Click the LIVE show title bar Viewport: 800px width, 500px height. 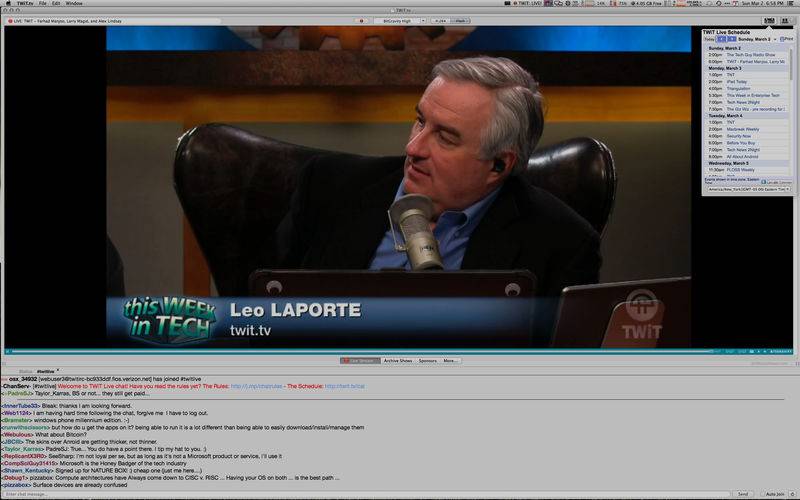point(115,21)
